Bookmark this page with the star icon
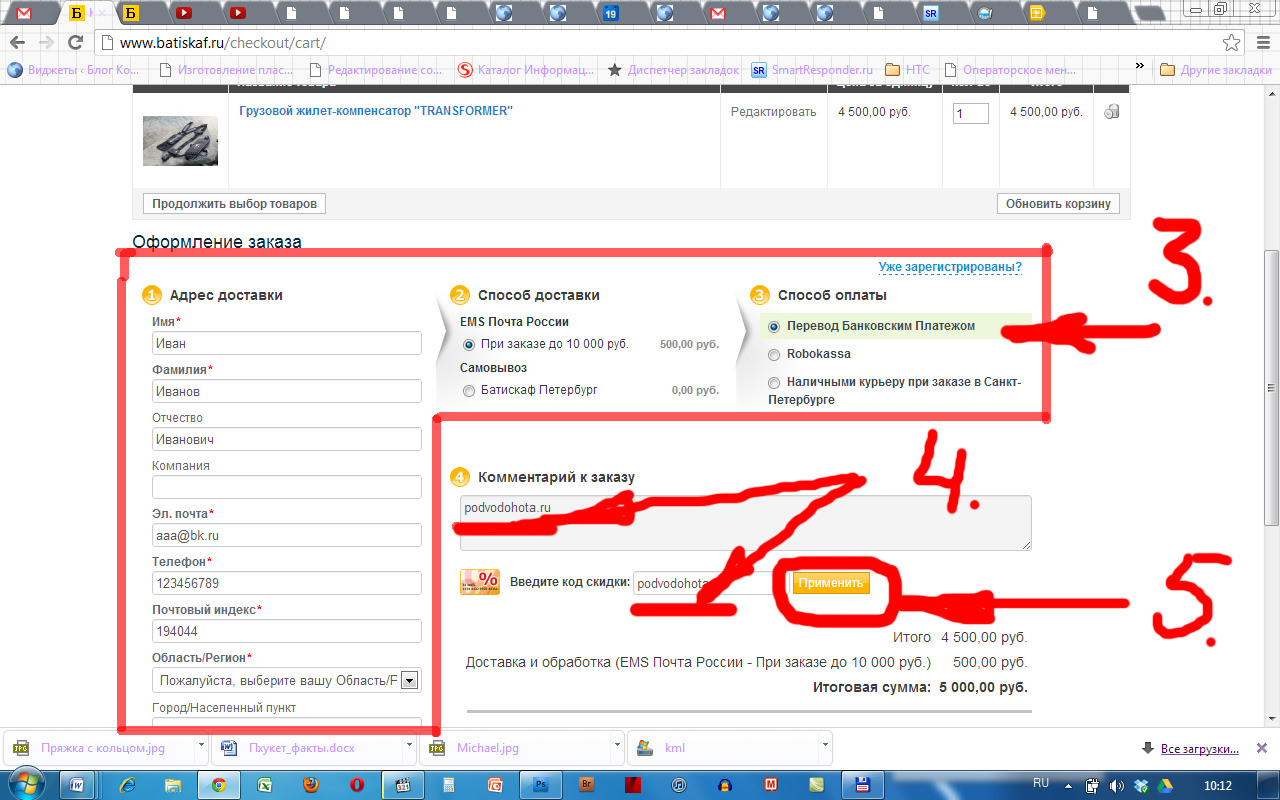1280x800 pixels. [x=1231, y=43]
